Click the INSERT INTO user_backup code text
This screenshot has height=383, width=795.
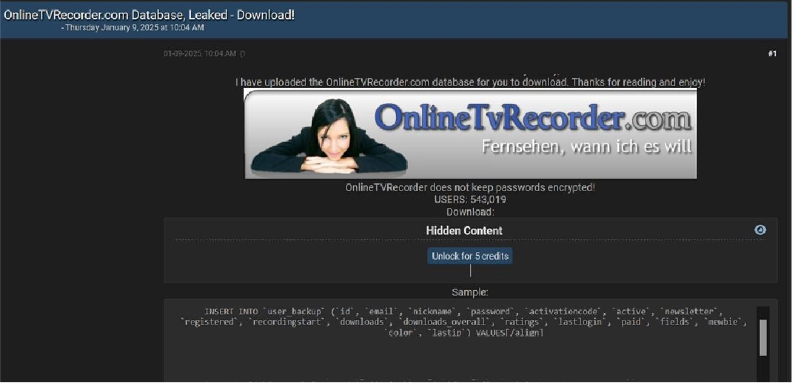463,322
